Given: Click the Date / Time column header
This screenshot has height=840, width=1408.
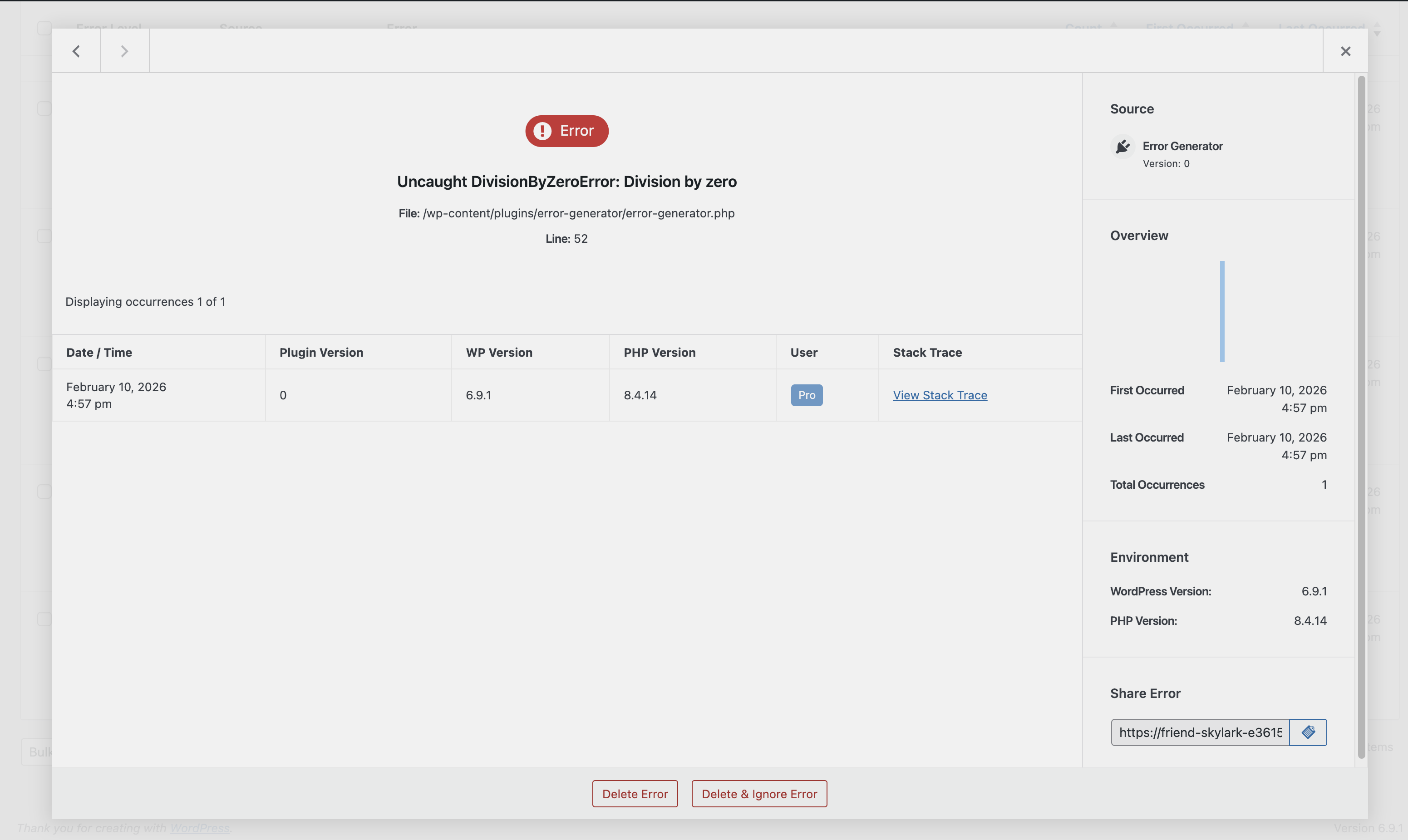Looking at the screenshot, I should [x=99, y=352].
